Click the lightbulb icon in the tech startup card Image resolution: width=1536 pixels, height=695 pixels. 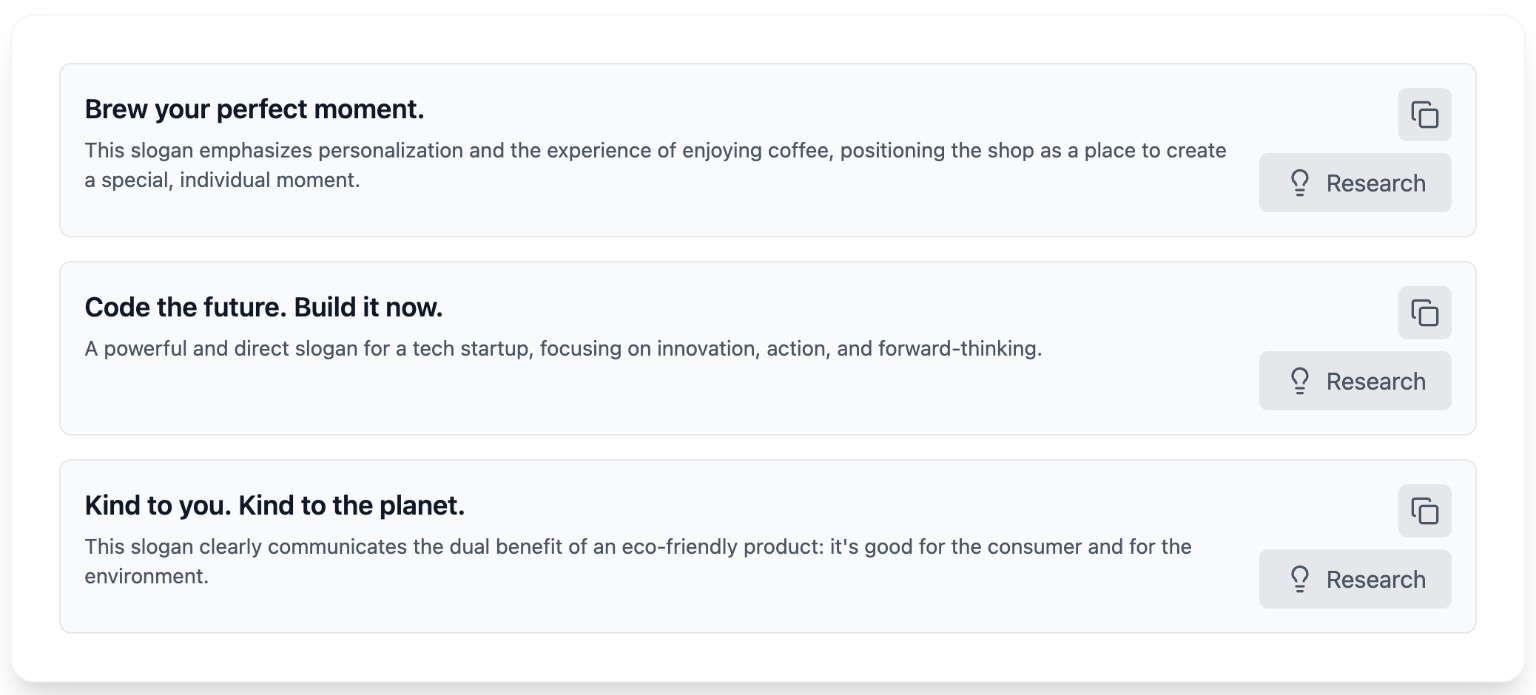(x=1300, y=381)
